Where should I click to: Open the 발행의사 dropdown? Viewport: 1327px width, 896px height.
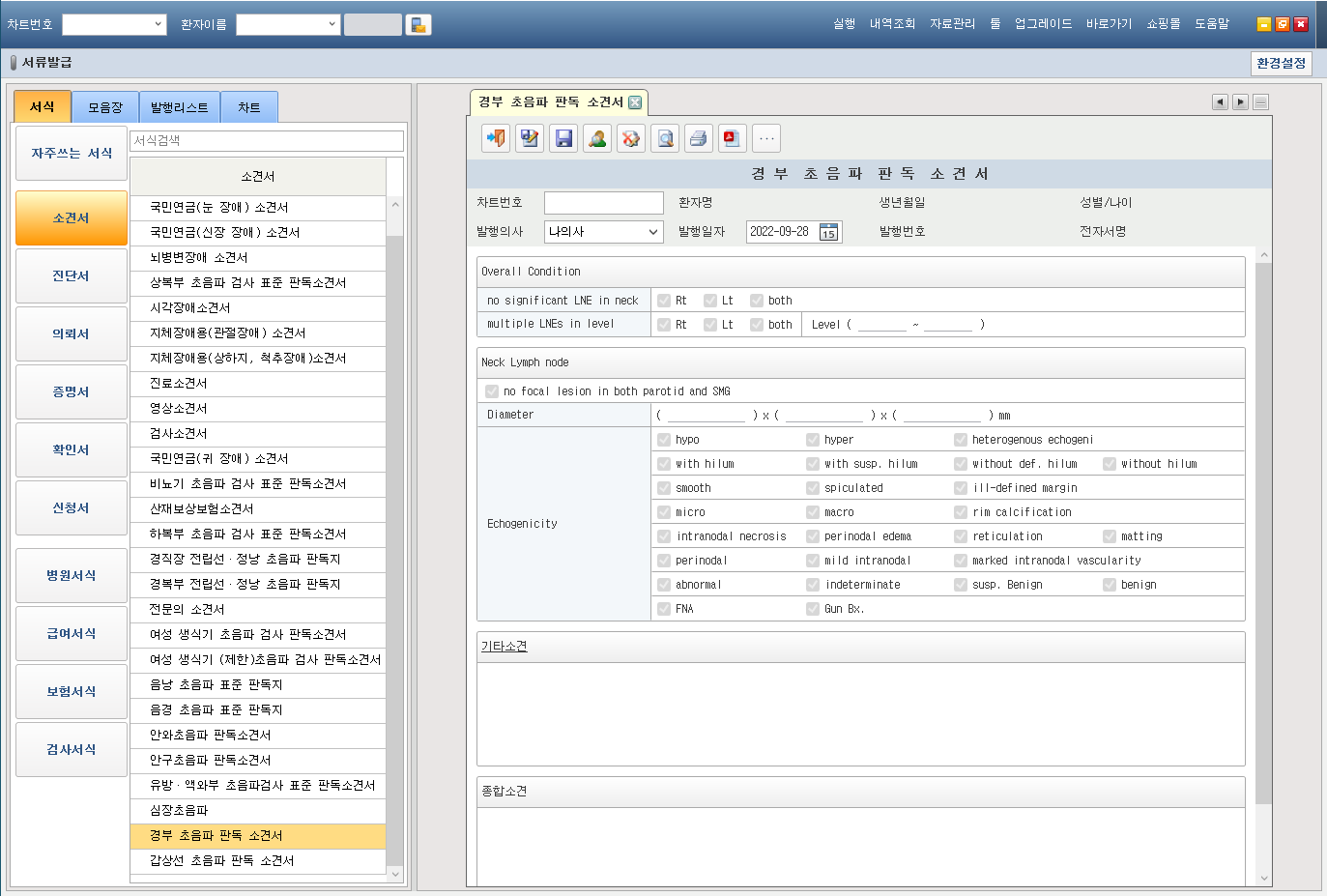pos(653,232)
